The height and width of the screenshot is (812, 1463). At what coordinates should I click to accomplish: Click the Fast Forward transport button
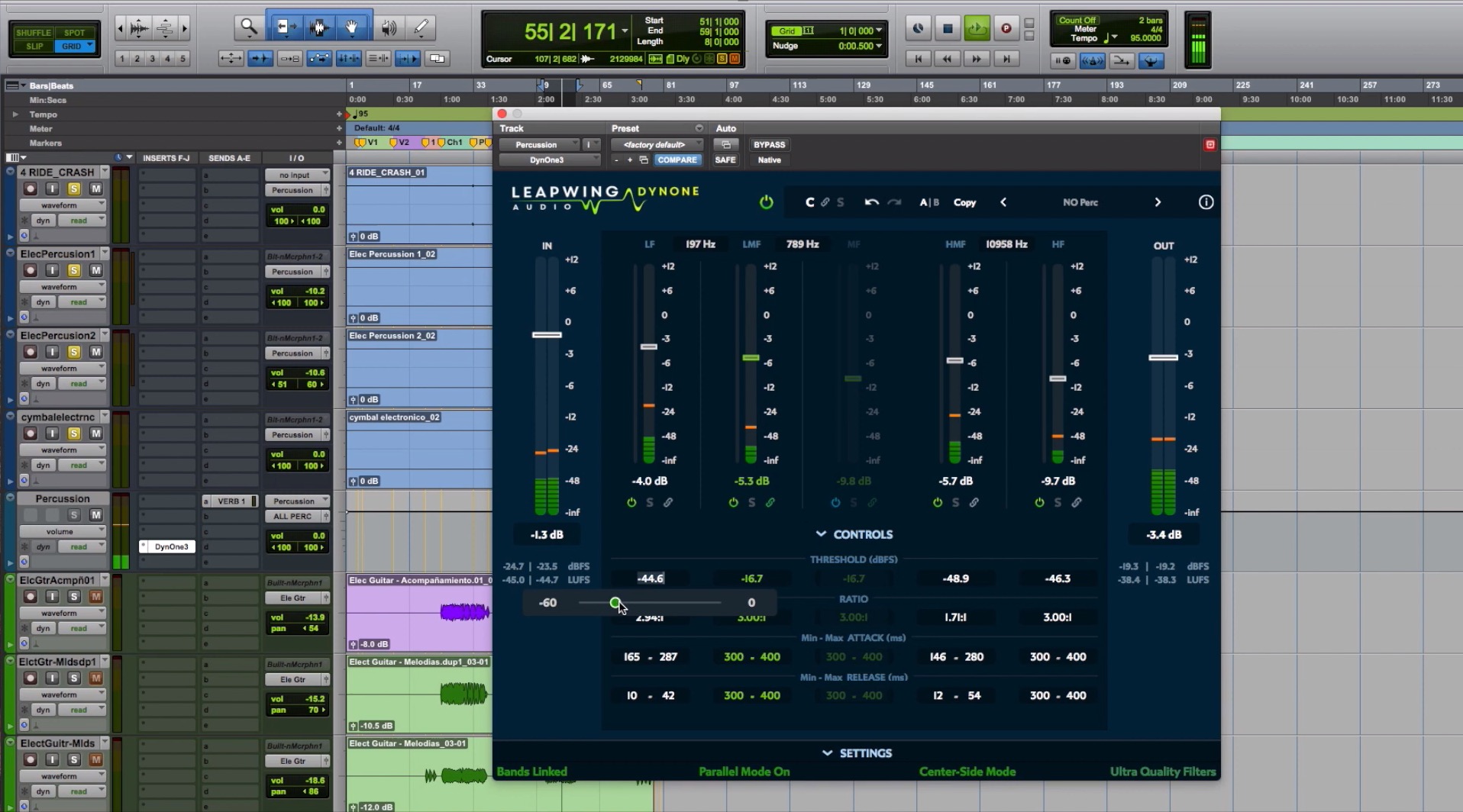point(977,59)
